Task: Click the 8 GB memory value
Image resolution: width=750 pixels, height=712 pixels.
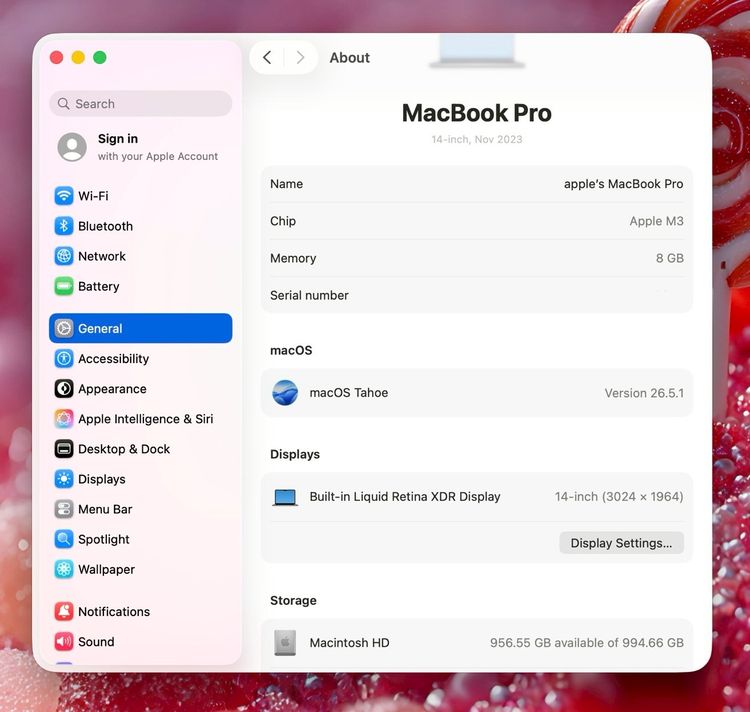Action: coord(670,258)
